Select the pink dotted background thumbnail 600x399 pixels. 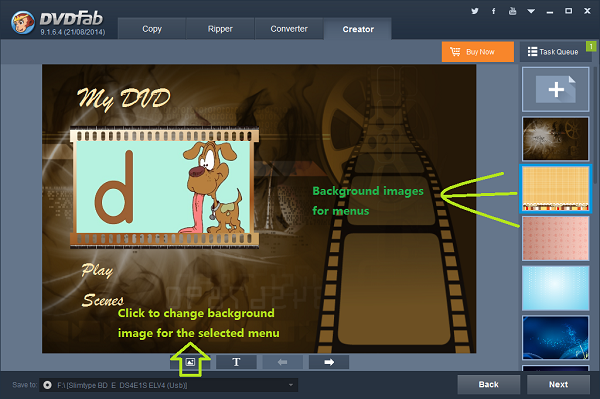[x=556, y=238]
